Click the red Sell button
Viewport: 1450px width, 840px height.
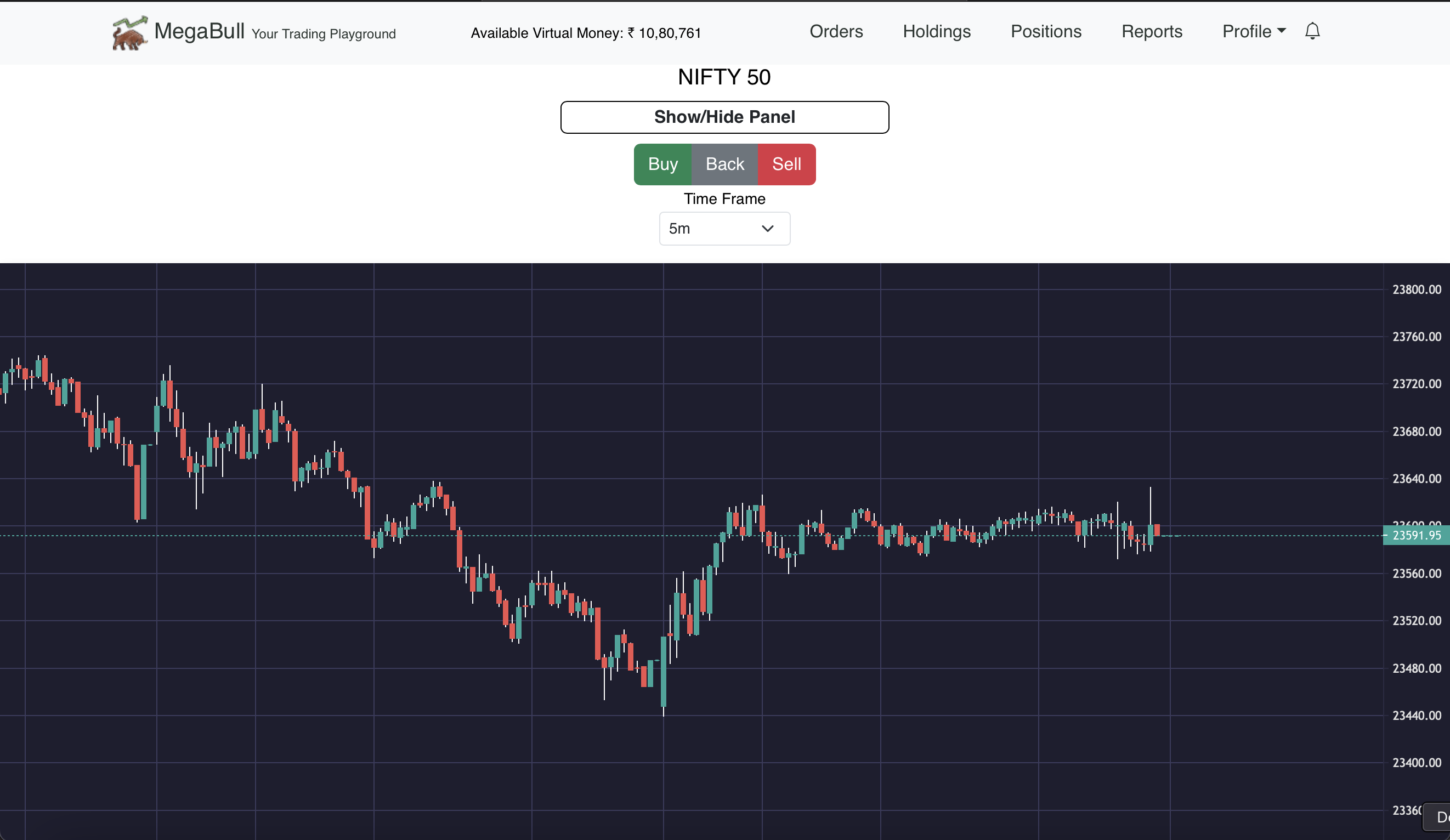(x=786, y=164)
